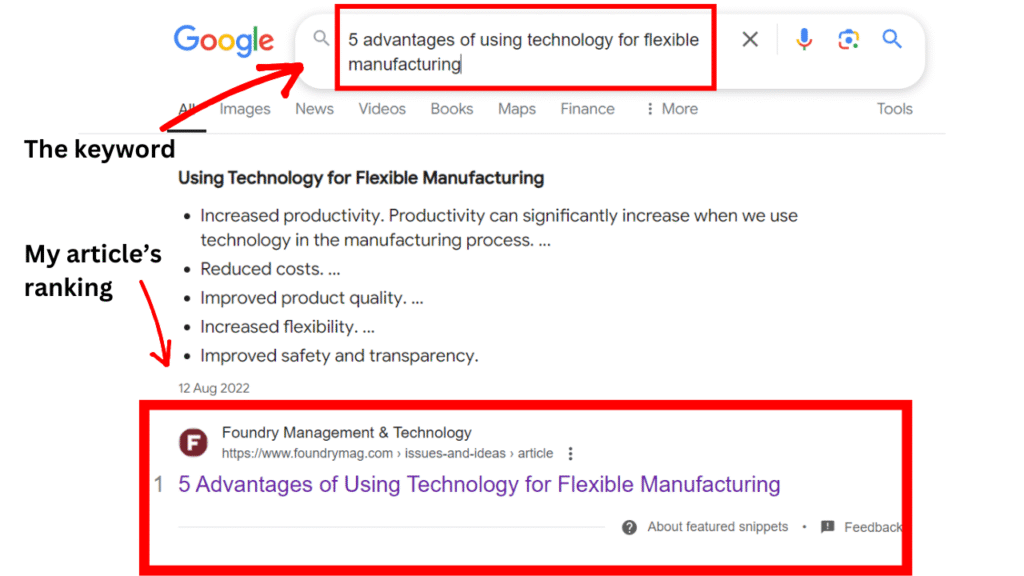Switch to the Images tab
Screen dimensions: 1024x576
point(245,109)
